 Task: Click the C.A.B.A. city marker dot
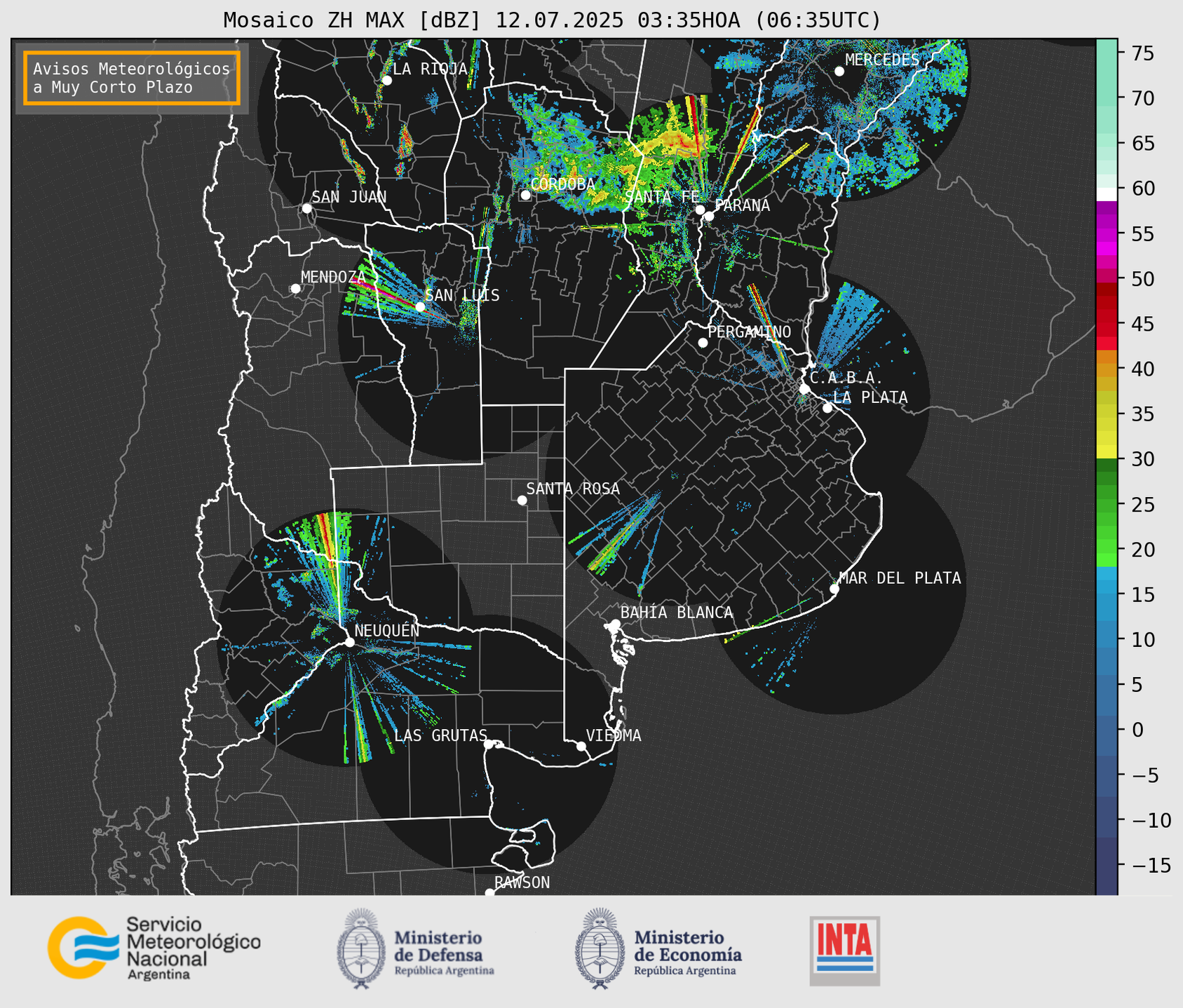coord(804,389)
